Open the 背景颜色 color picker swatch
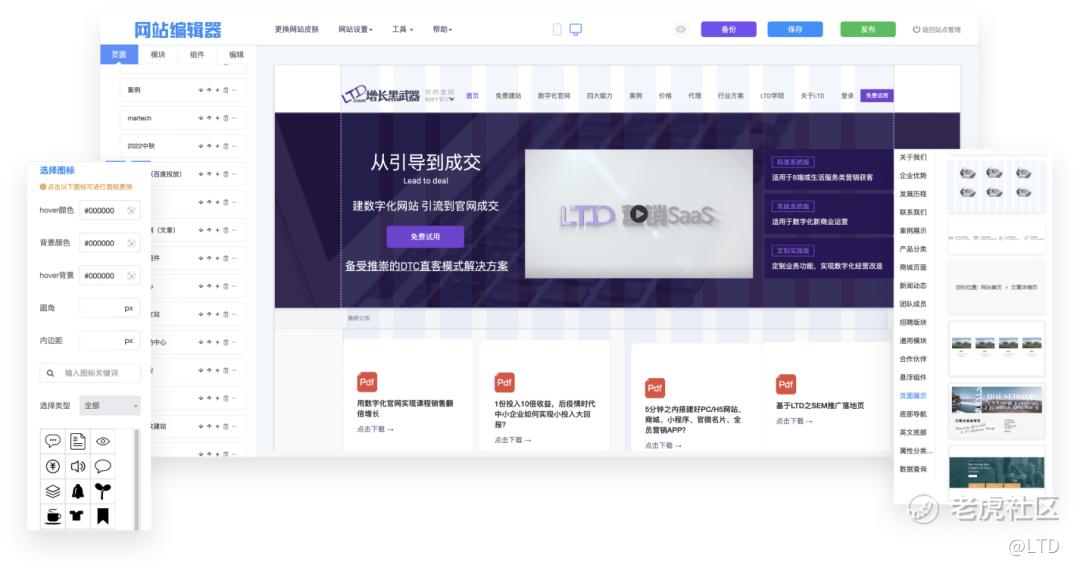The height and width of the screenshot is (571, 1080). point(131,243)
